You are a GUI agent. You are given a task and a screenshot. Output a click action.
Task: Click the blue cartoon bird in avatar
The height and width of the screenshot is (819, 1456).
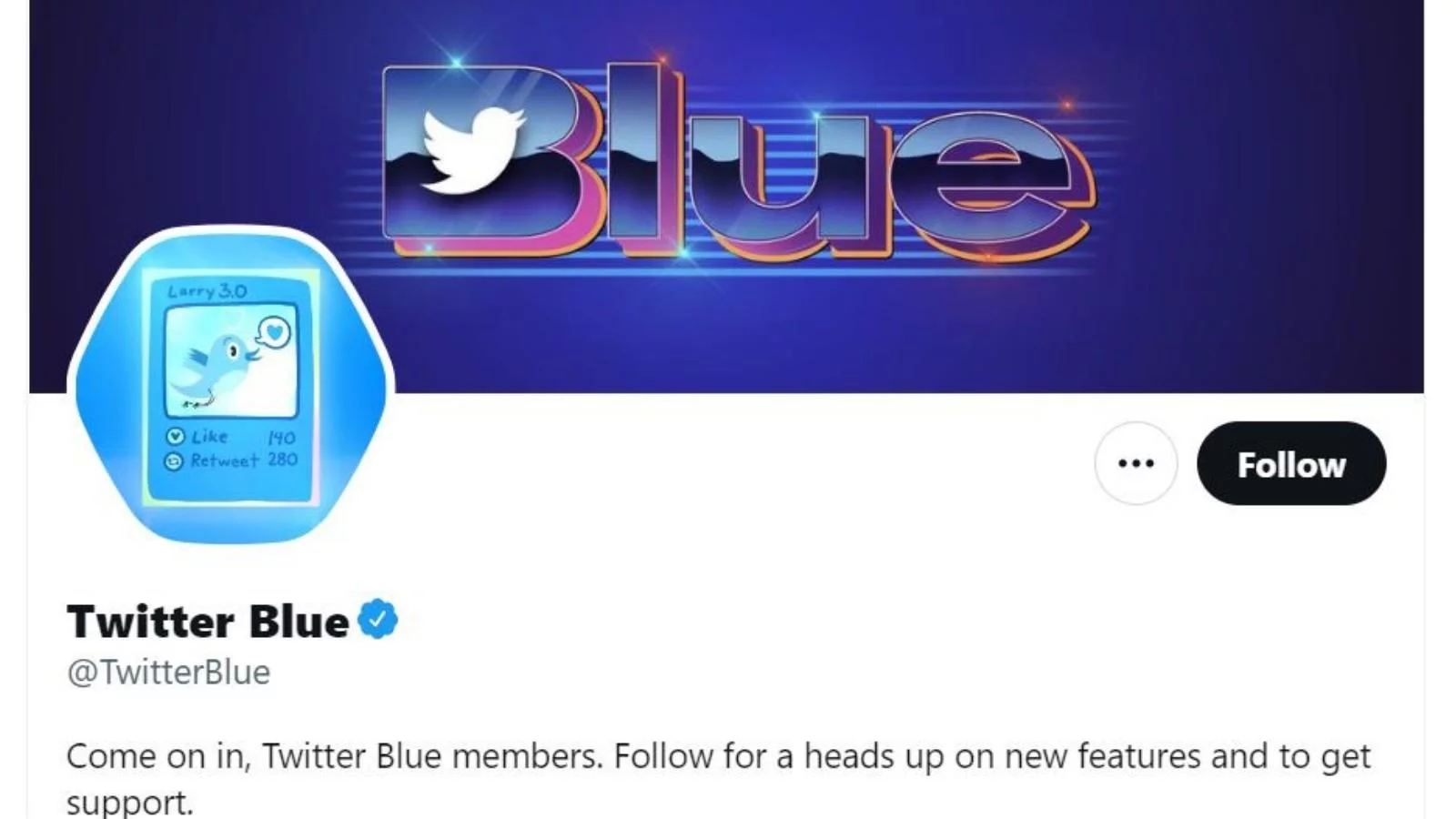pyautogui.click(x=217, y=369)
